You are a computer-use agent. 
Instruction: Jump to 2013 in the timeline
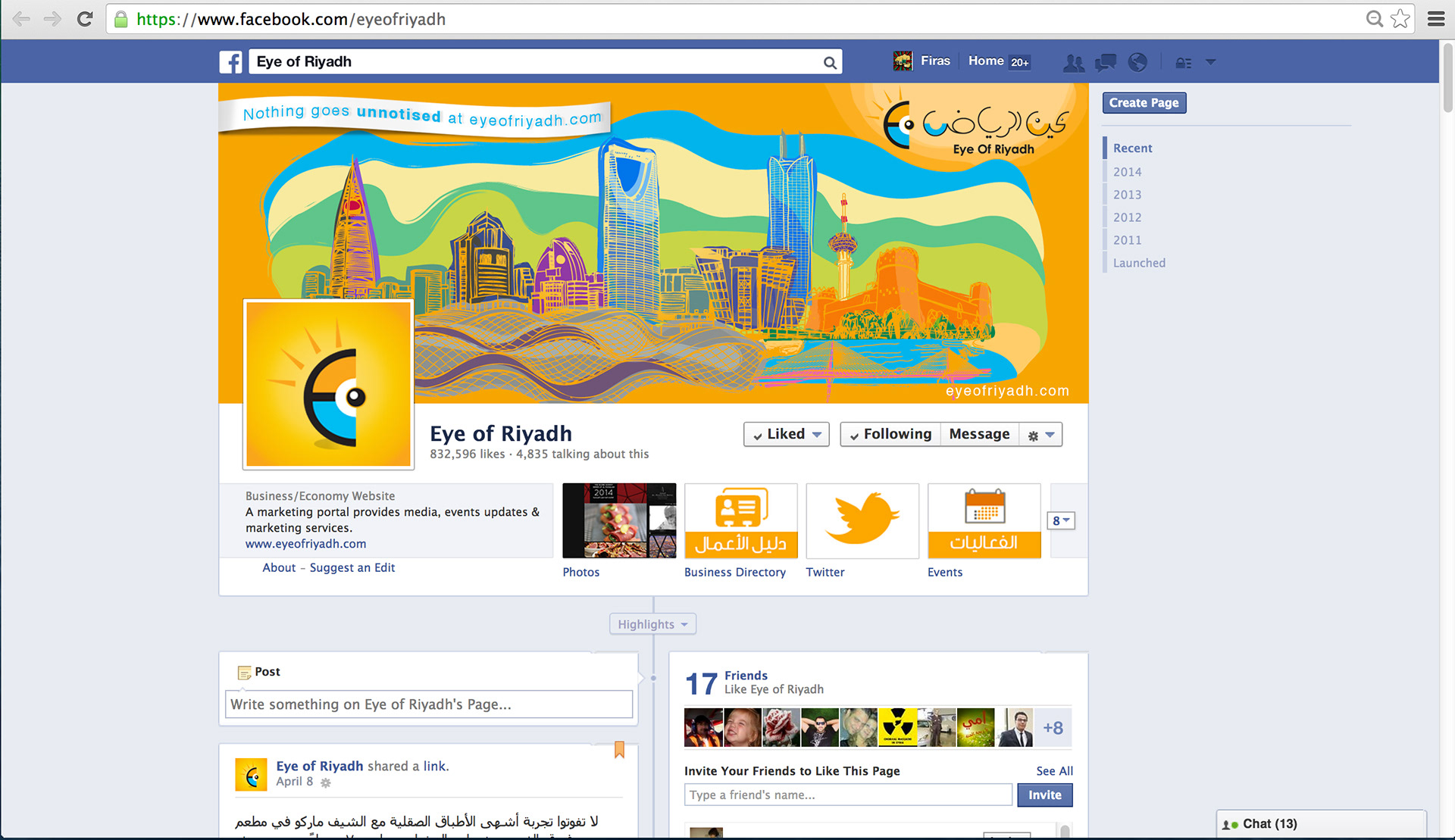(1127, 195)
